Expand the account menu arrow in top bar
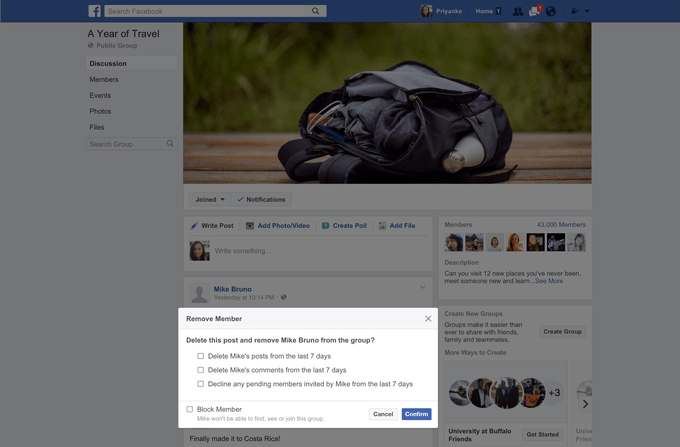The height and width of the screenshot is (447, 680). point(587,11)
